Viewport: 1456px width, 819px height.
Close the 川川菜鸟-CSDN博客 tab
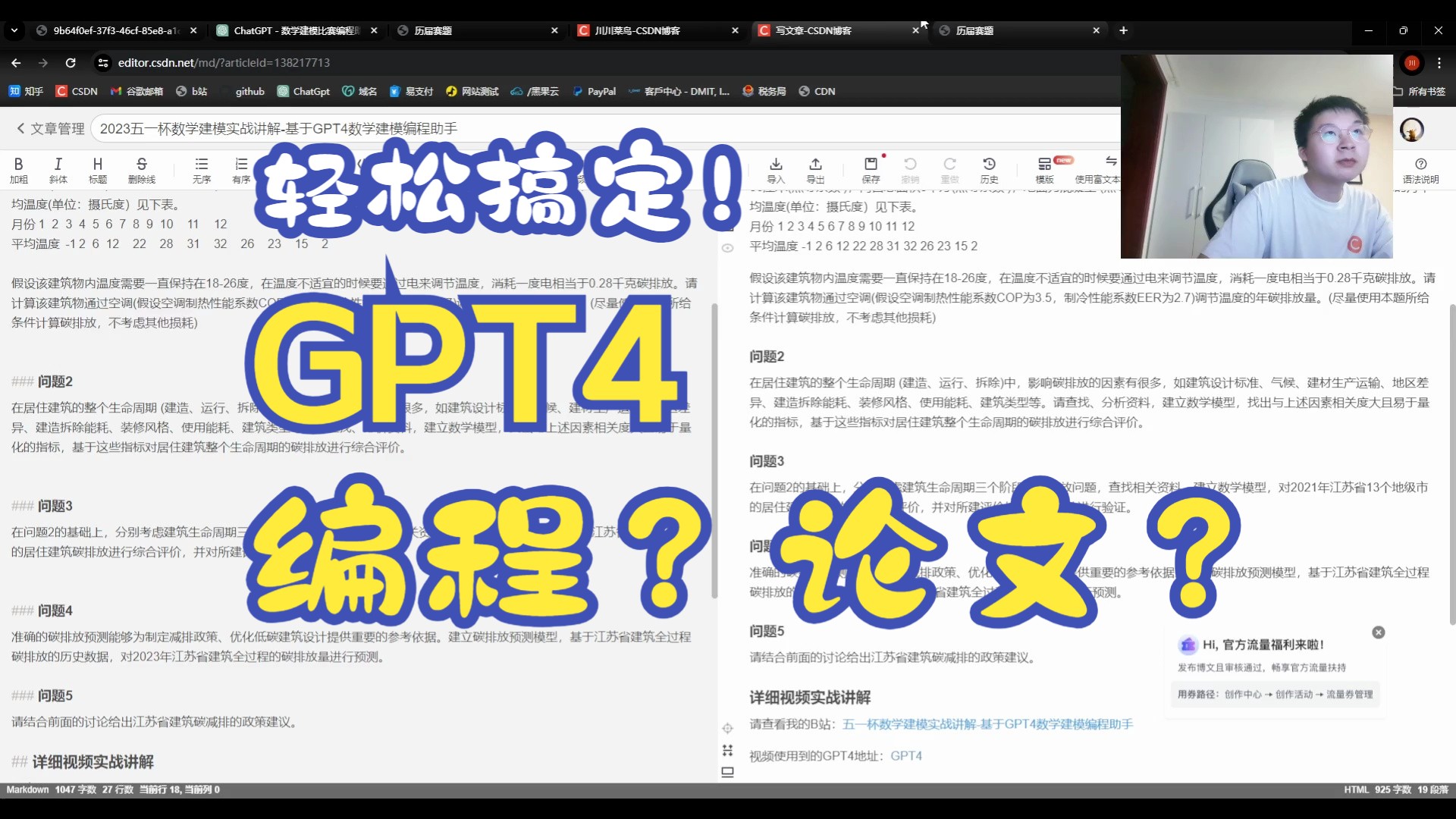tap(735, 30)
